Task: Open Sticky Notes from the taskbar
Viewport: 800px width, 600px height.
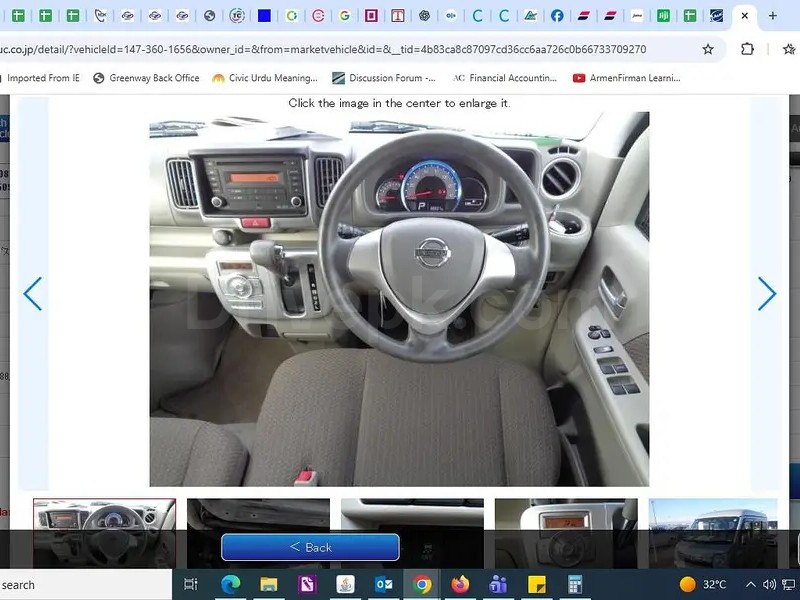Action: 536,584
